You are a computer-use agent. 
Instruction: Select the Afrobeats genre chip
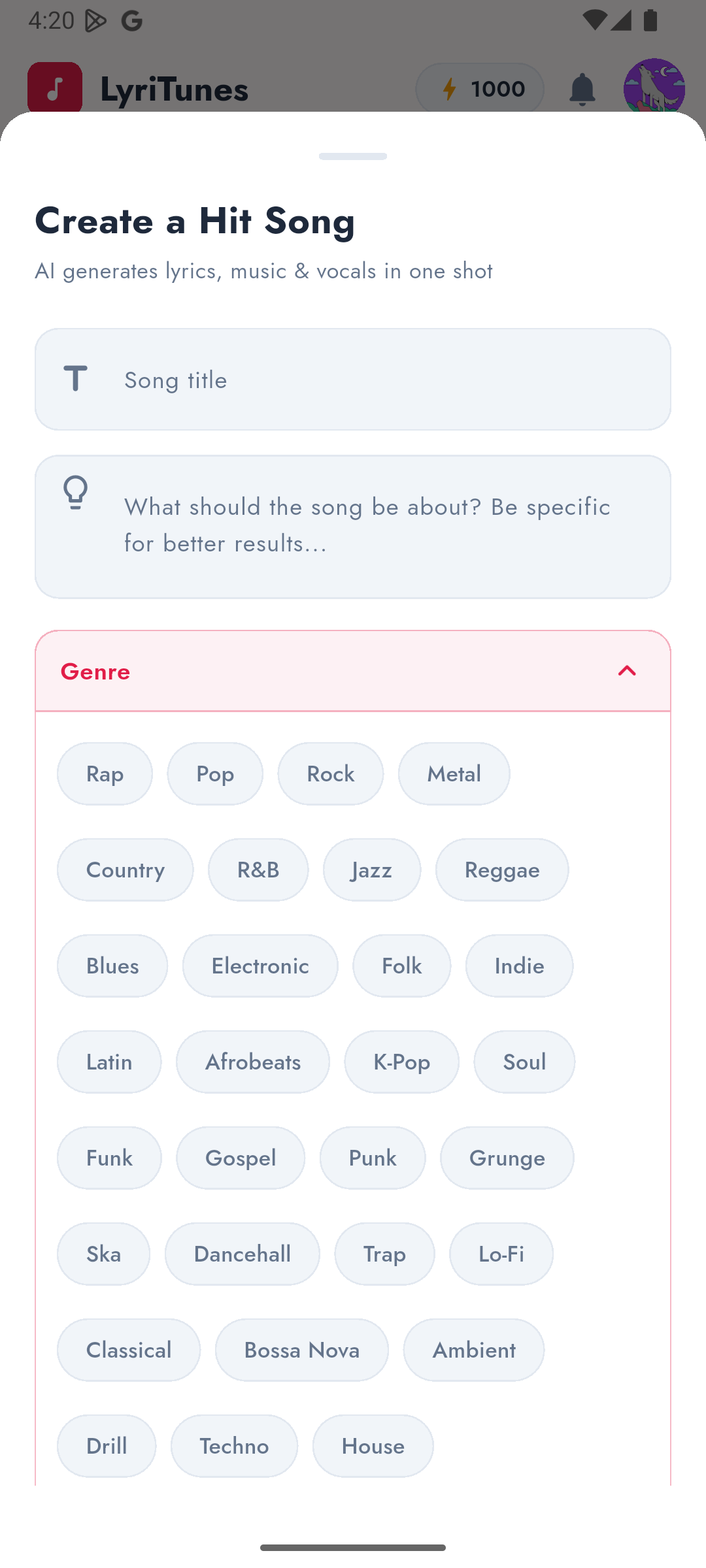252,1062
